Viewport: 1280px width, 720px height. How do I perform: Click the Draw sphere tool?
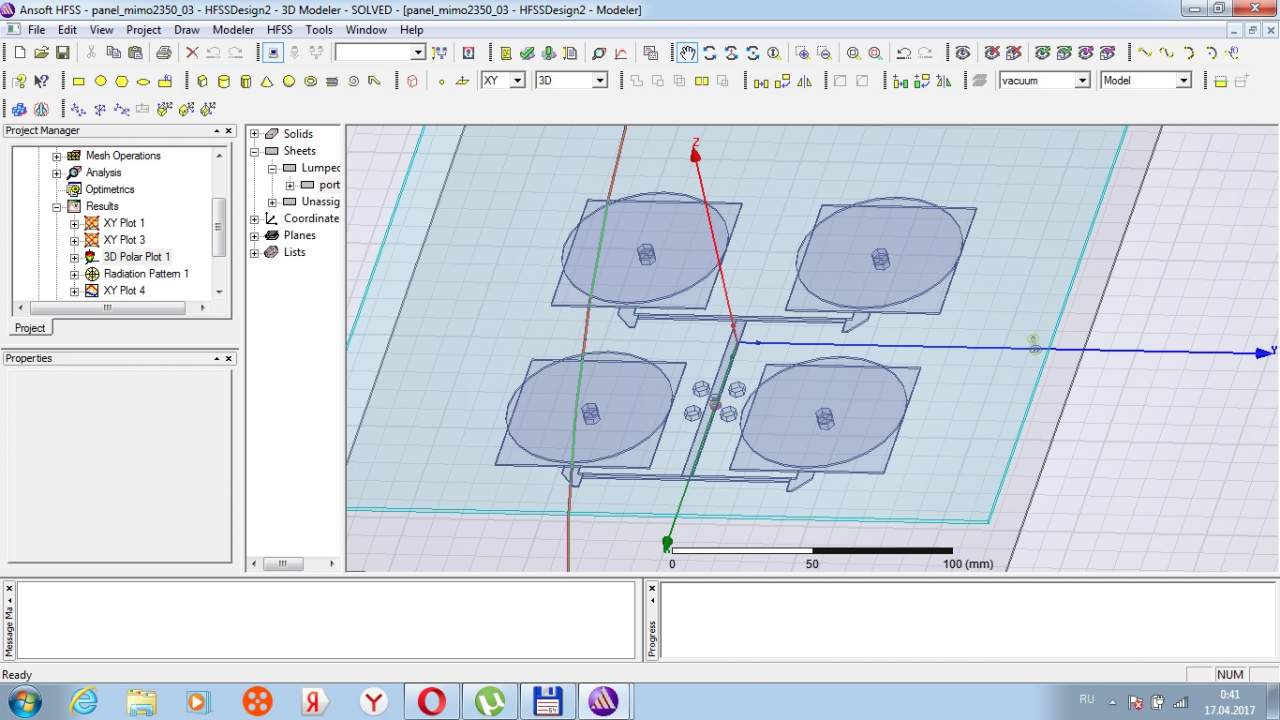(289, 81)
